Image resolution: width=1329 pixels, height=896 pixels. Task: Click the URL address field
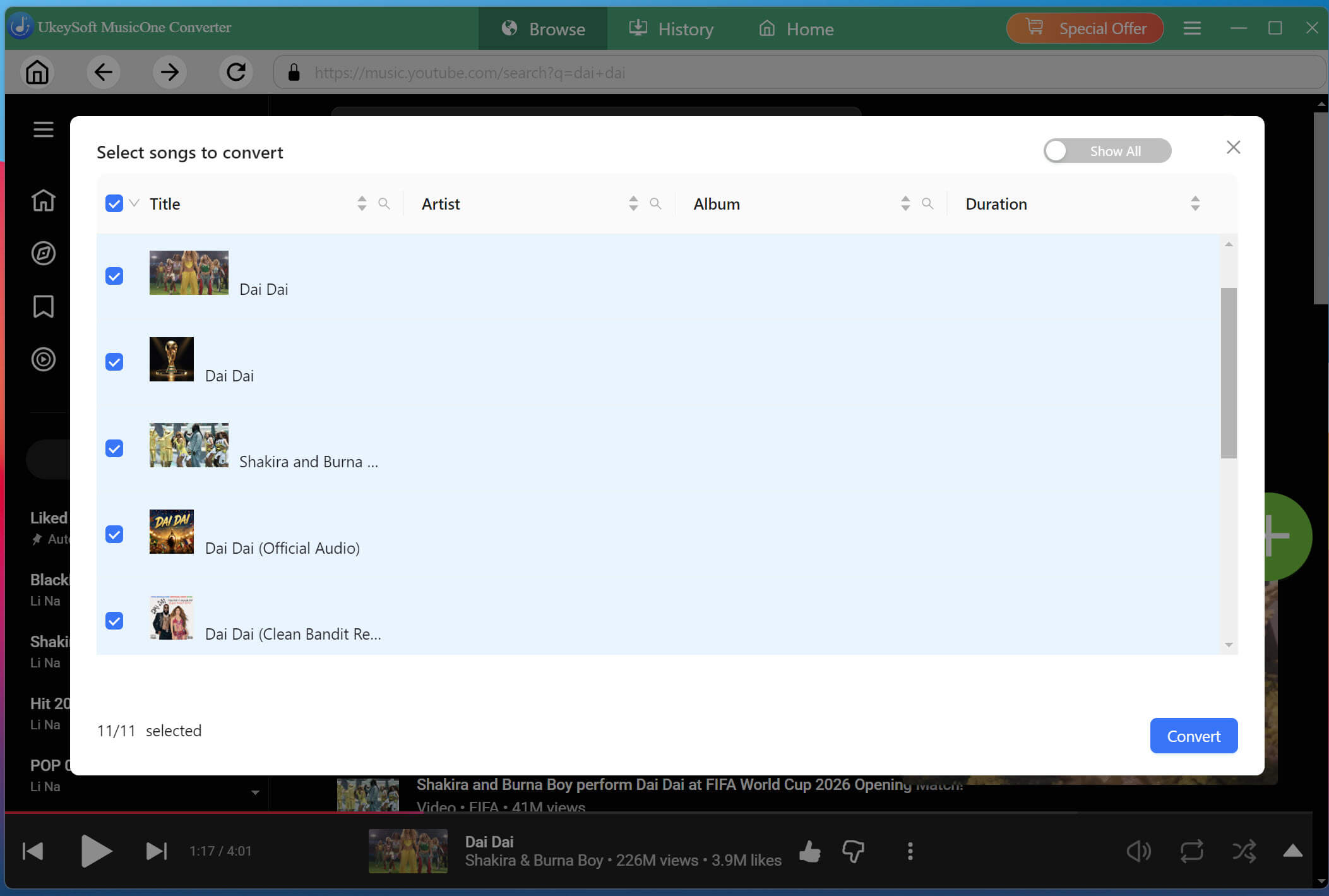click(799, 73)
